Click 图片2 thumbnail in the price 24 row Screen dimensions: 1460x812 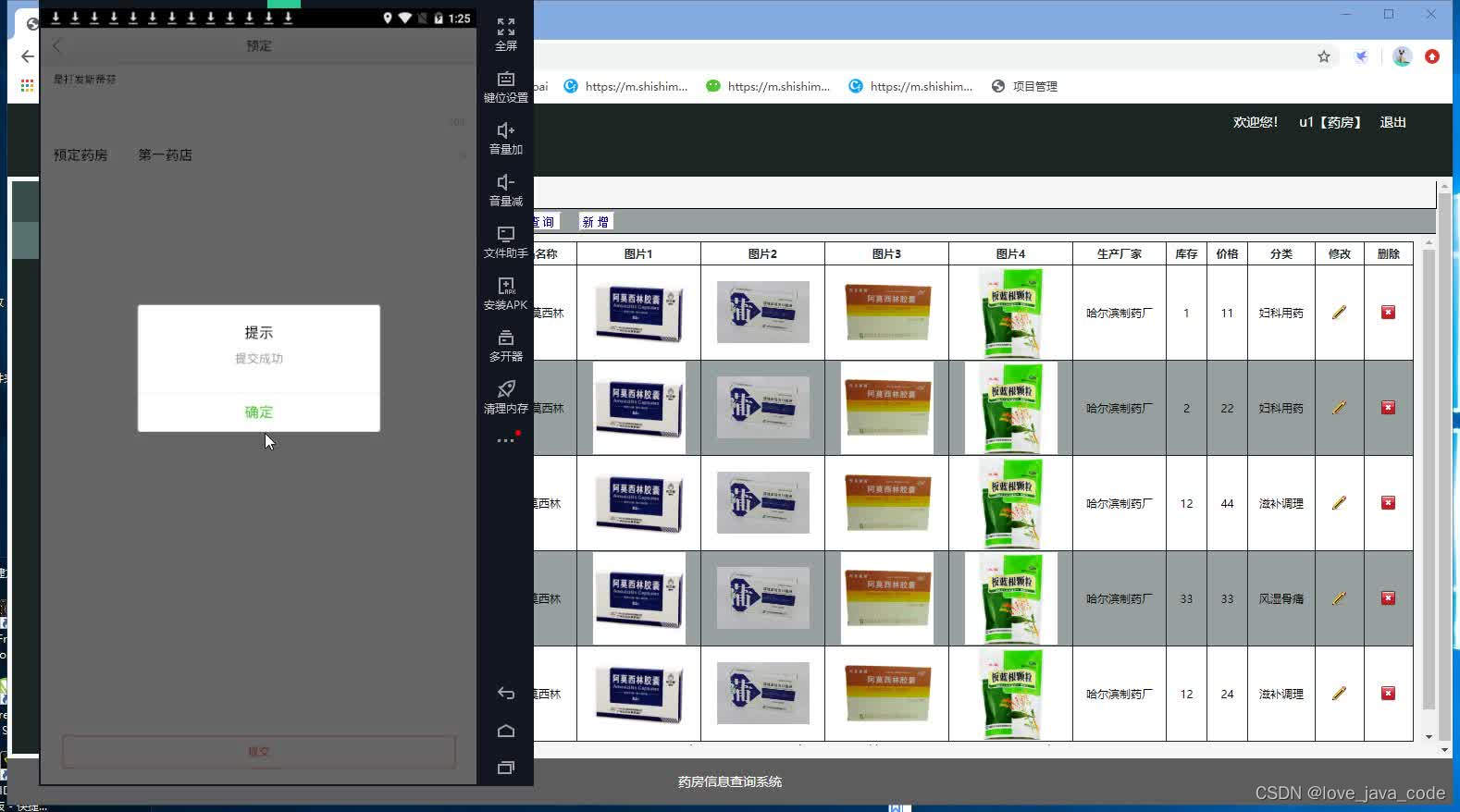coord(762,694)
